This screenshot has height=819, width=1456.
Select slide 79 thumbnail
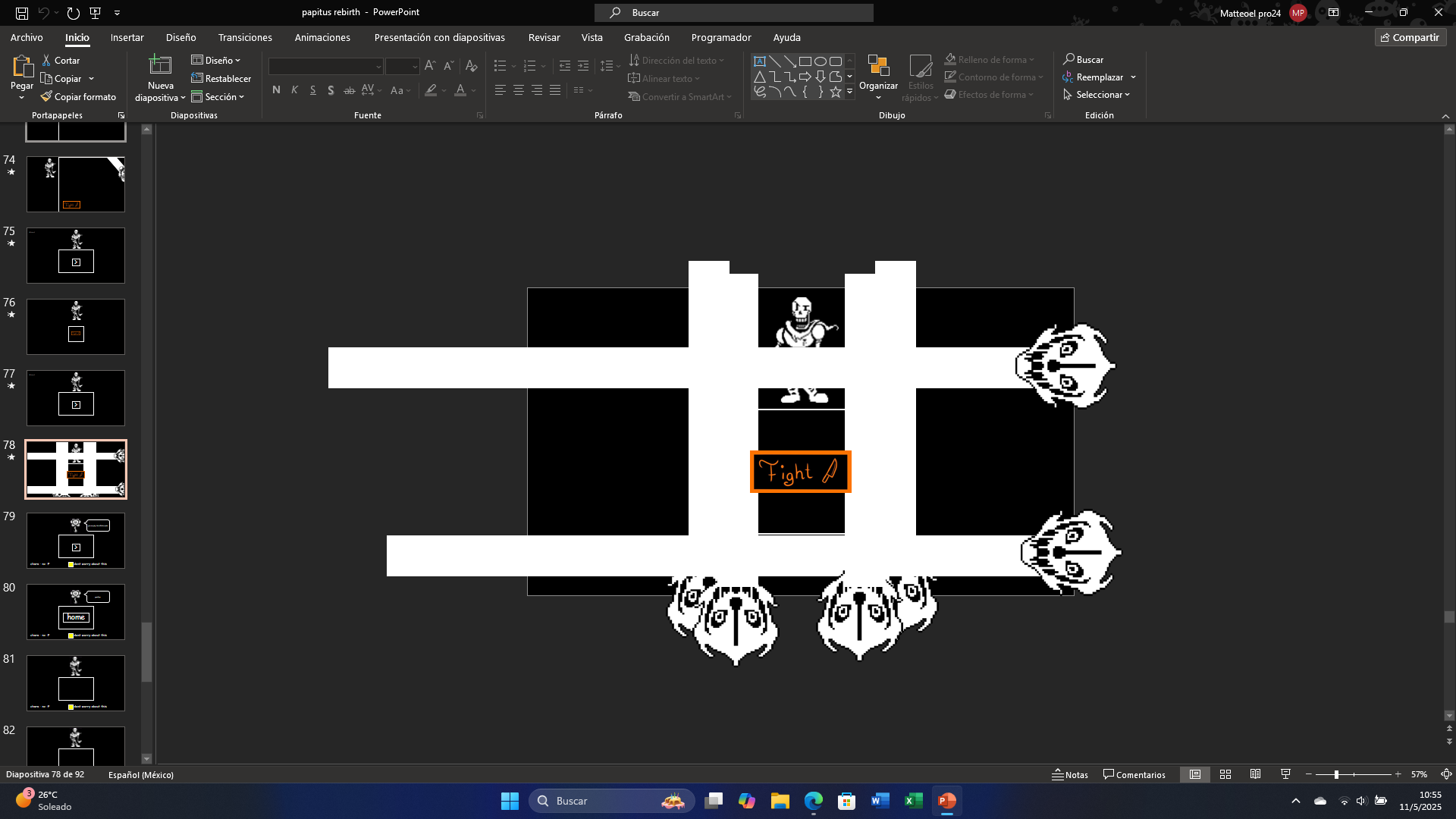(x=76, y=541)
